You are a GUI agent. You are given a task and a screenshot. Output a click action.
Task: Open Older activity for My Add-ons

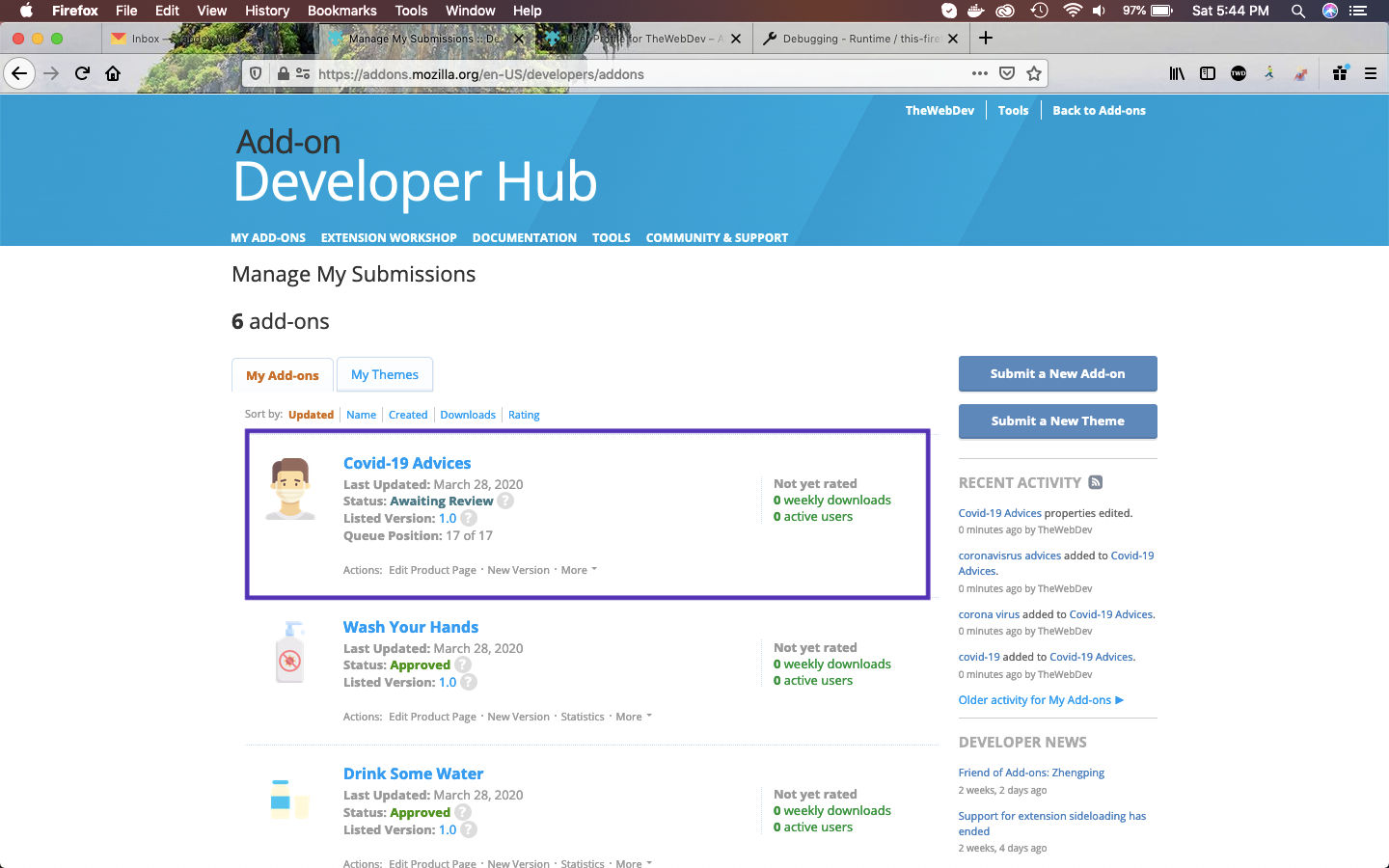(1041, 700)
